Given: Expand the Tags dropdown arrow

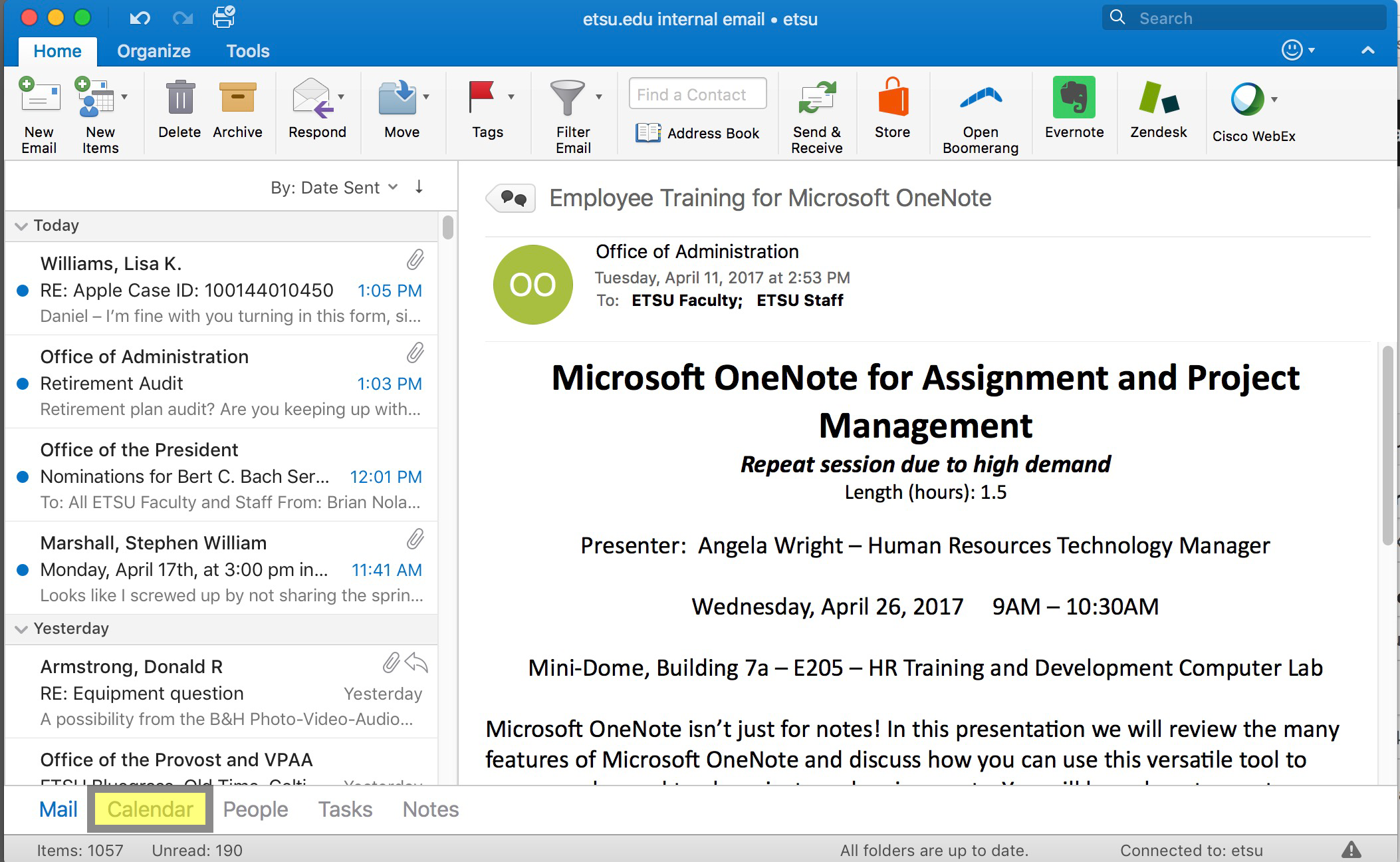Looking at the screenshot, I should tap(511, 97).
